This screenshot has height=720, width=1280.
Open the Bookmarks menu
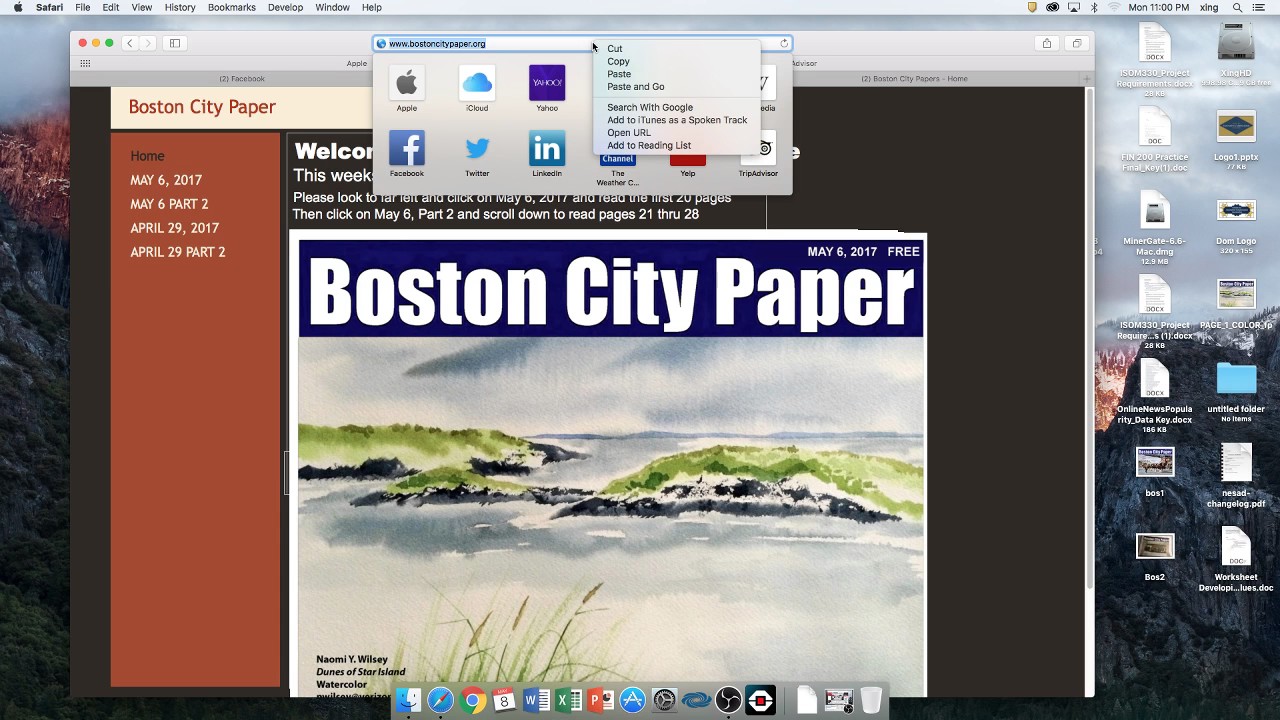(x=232, y=7)
